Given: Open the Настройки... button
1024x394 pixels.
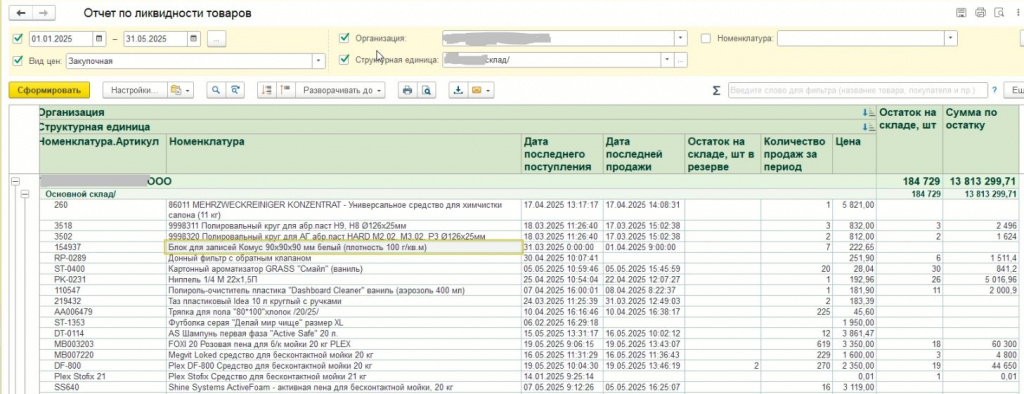Looking at the screenshot, I should 135,90.
